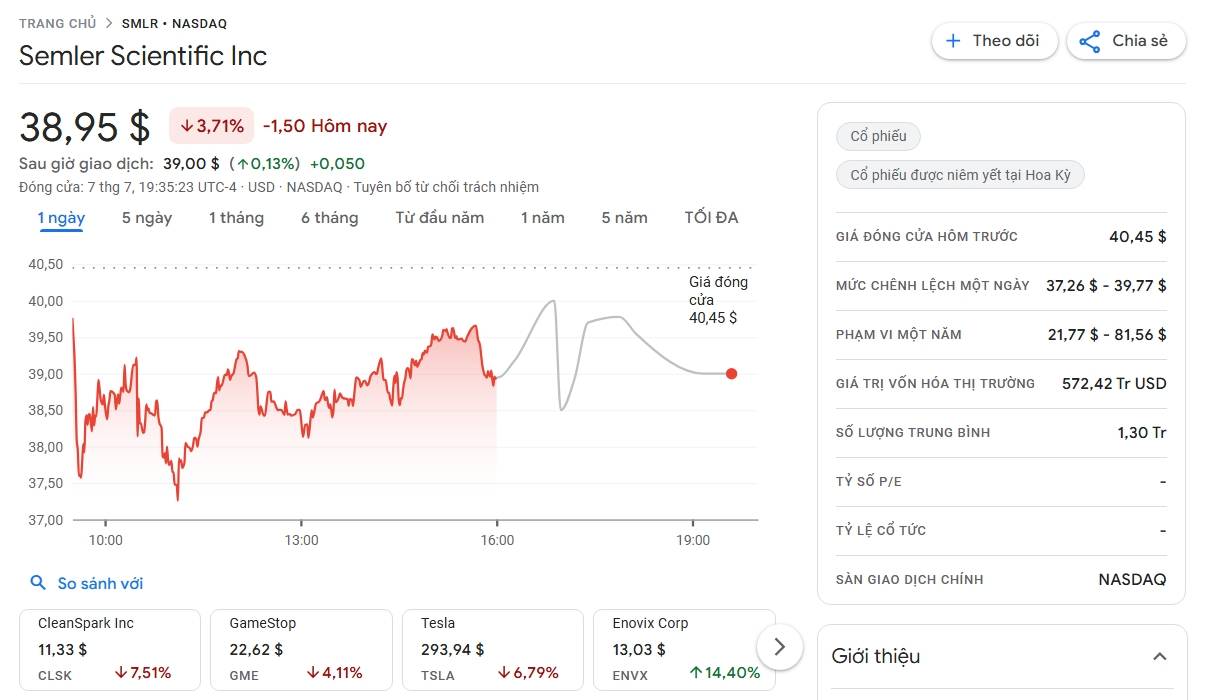1215x700 pixels.
Task: Open the Tesla comparison card
Action: click(x=493, y=649)
